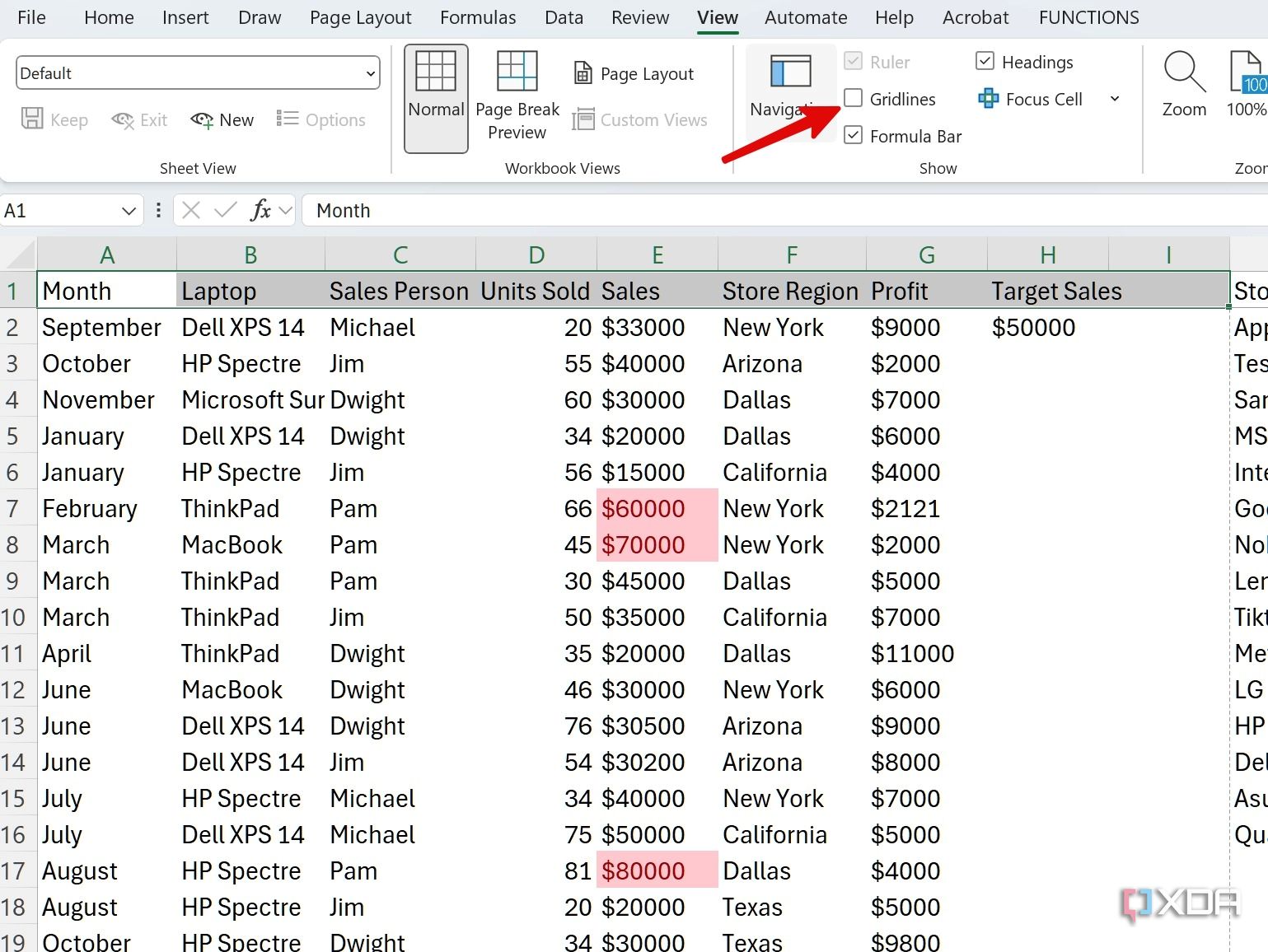The width and height of the screenshot is (1268, 952).
Task: Switch to Page Break Preview view
Action: (517, 91)
